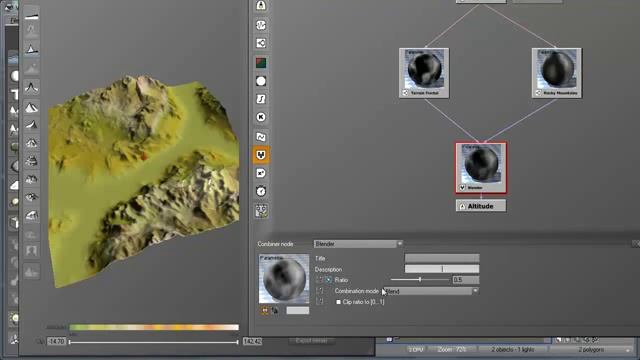Select the noise node icon above fractal
The image size is (640, 360).
[x=261, y=25]
